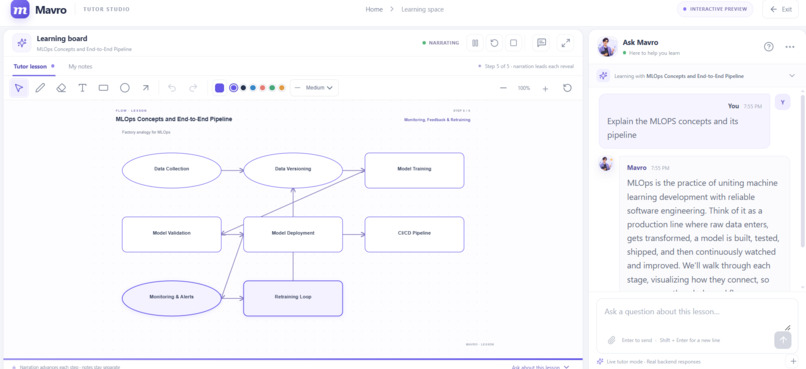
Task: Select the Monitoring & Alerts node
Action: coord(172,298)
